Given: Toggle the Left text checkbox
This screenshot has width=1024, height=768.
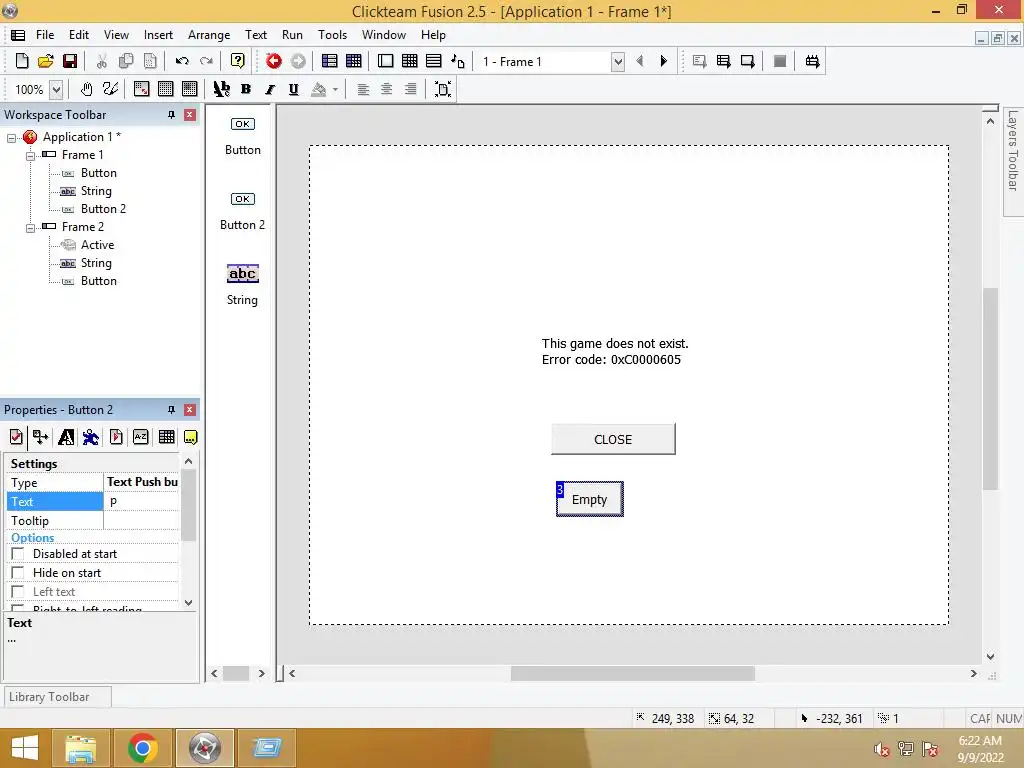Looking at the screenshot, I should tap(18, 592).
